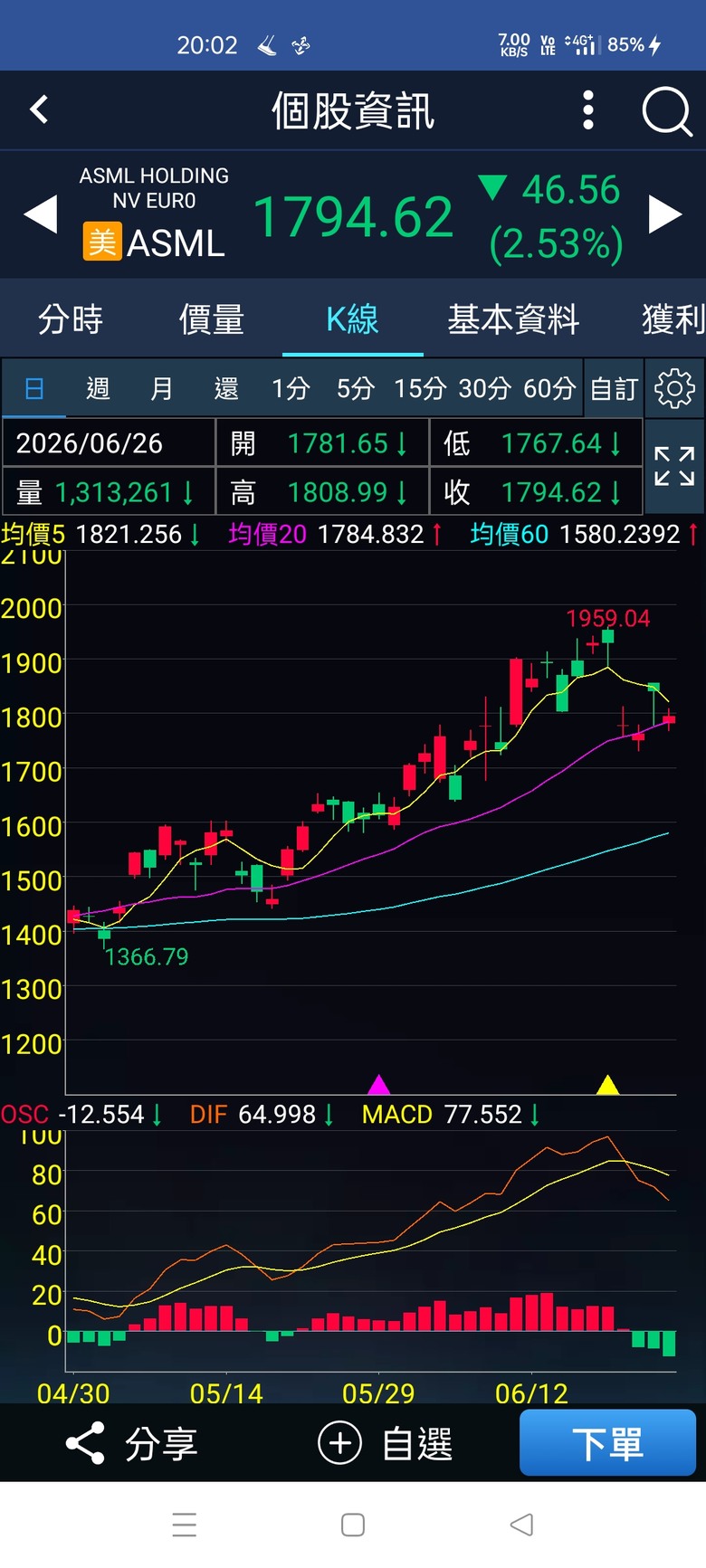
Task: Select 15分 interval
Action: point(420,388)
